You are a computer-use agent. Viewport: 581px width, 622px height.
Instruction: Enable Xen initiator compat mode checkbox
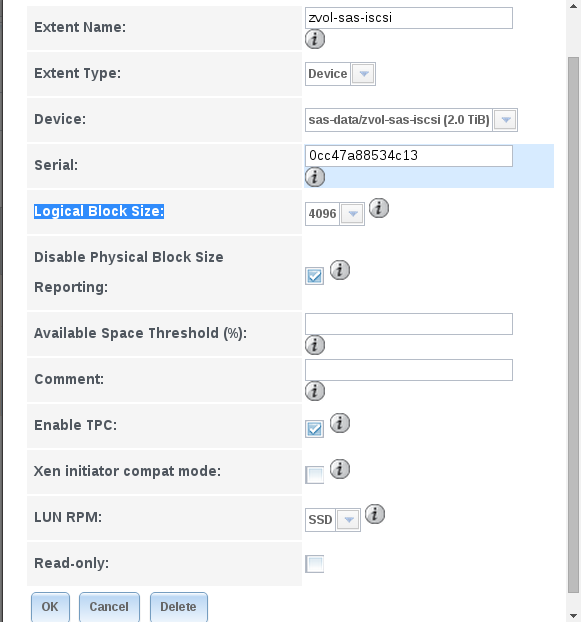[x=314, y=475]
